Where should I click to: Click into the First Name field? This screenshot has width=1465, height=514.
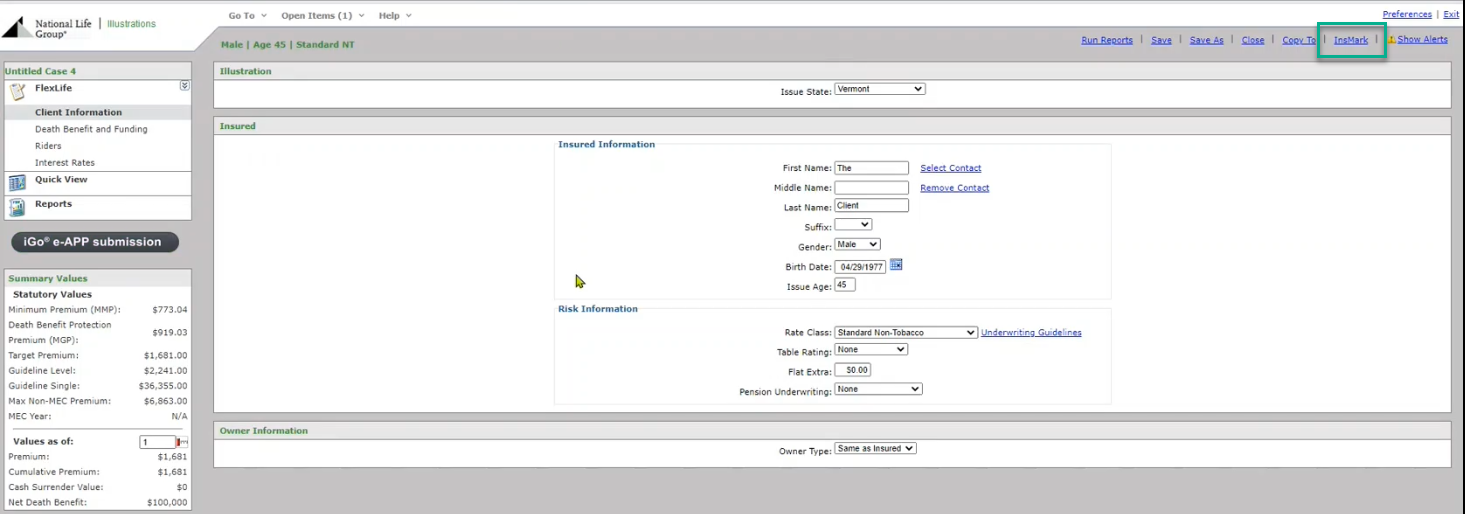pyautogui.click(x=871, y=168)
